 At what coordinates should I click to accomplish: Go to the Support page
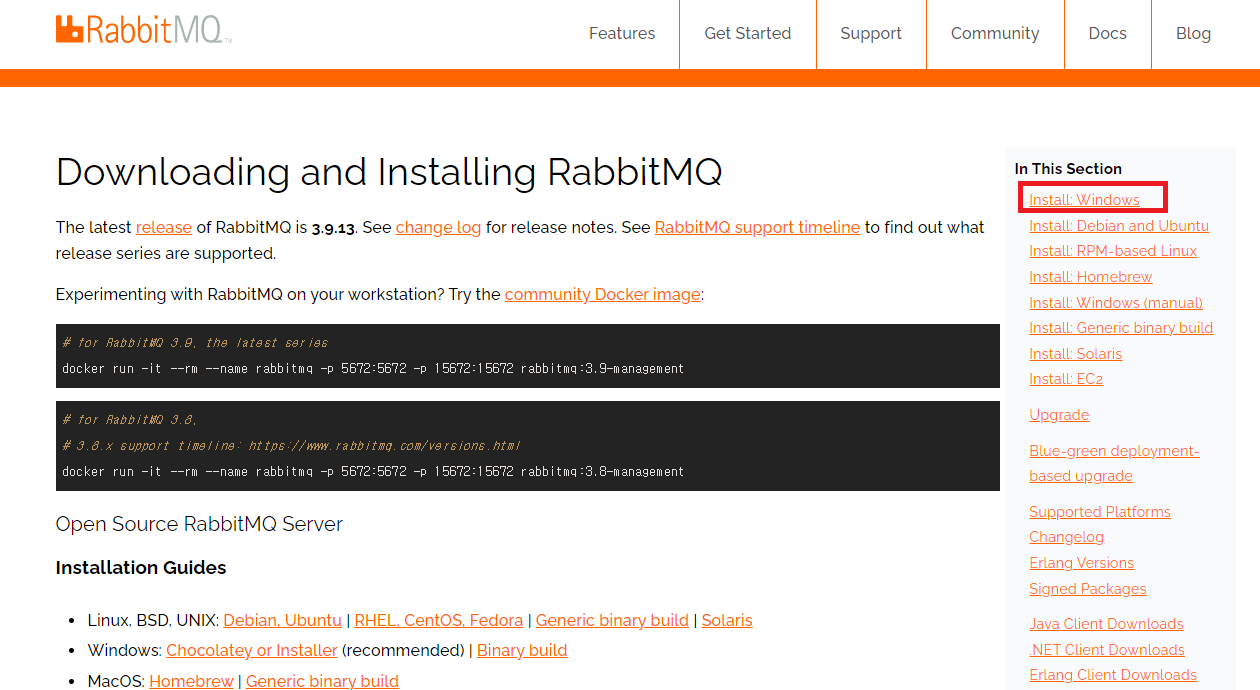871,33
